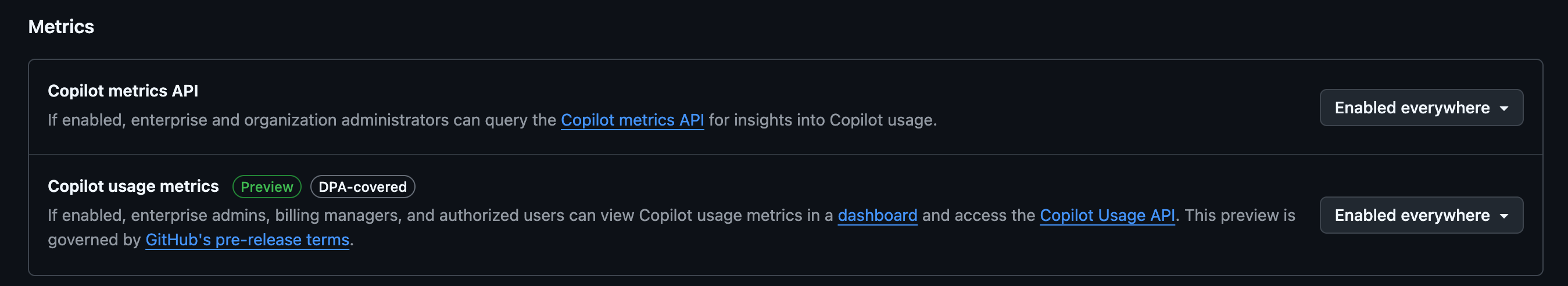Screen dimensions: 1568x286
Task: Open GitHub's pre-release terms link
Action: [247, 239]
